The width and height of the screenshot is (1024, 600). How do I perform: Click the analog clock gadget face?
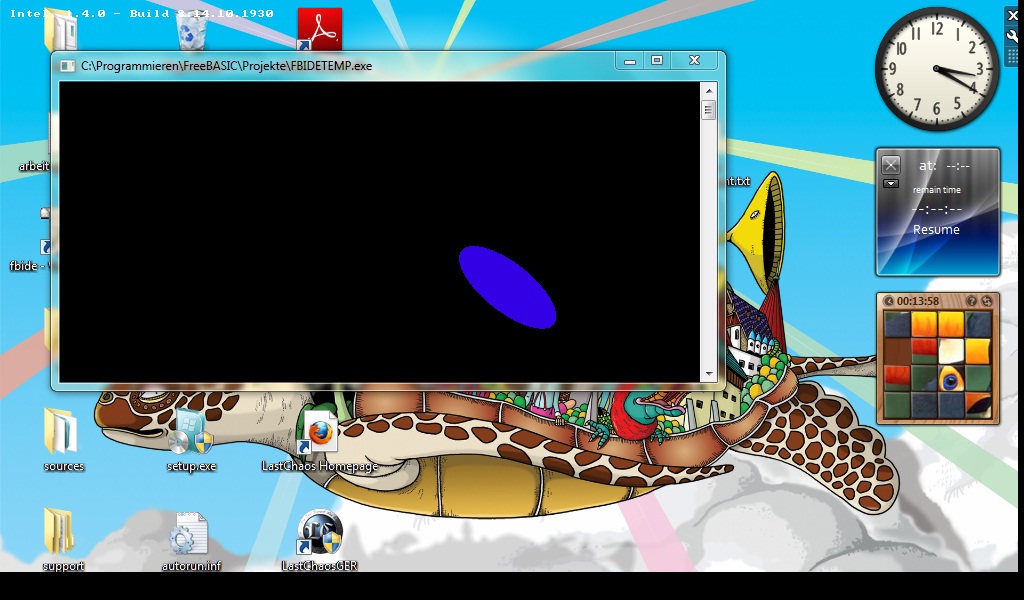click(x=936, y=69)
